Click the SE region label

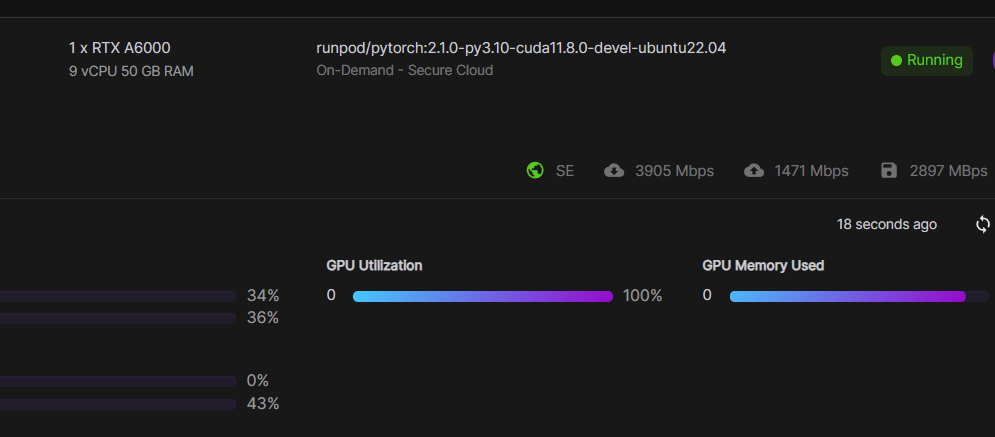click(565, 171)
